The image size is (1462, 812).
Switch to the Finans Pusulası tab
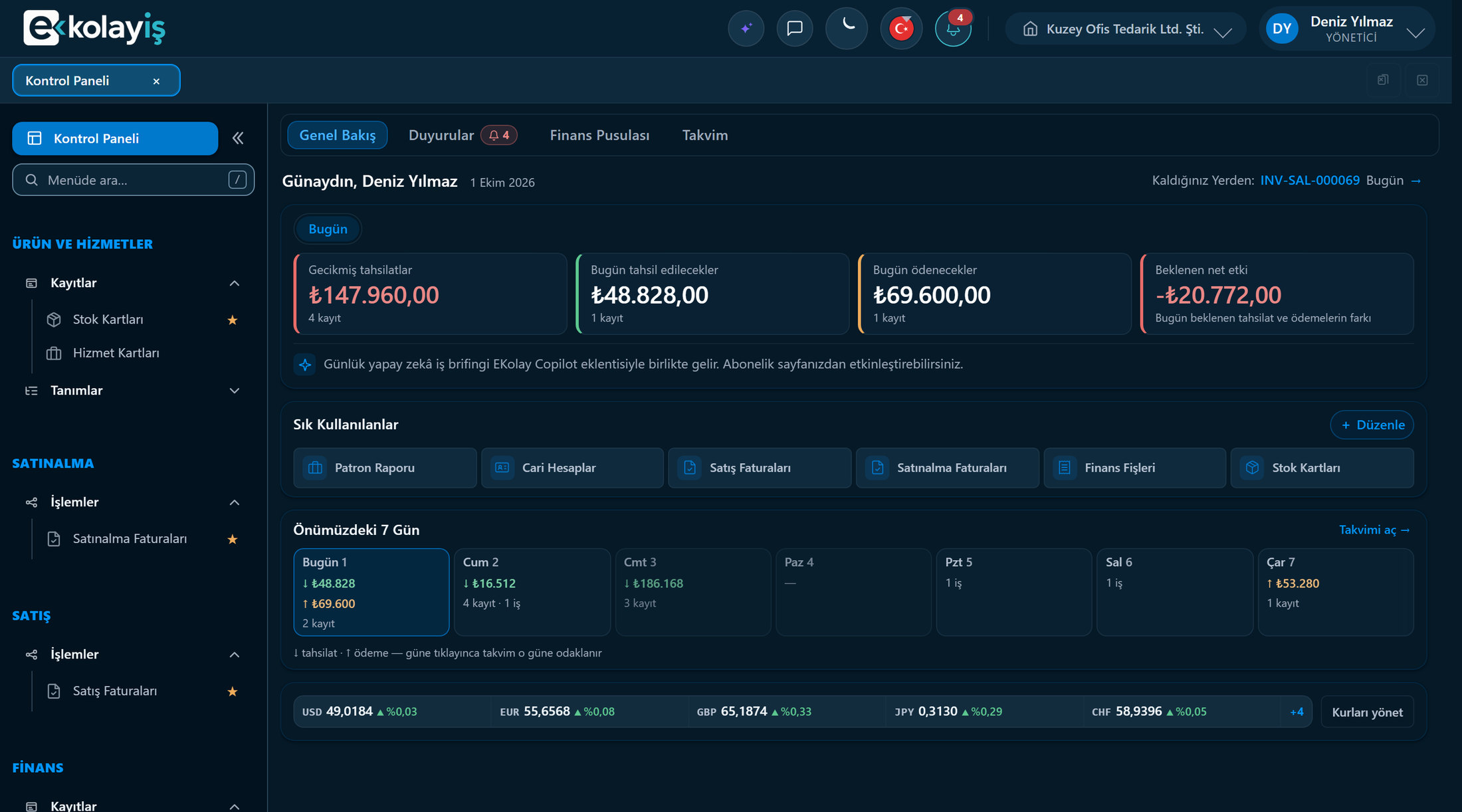tap(599, 135)
